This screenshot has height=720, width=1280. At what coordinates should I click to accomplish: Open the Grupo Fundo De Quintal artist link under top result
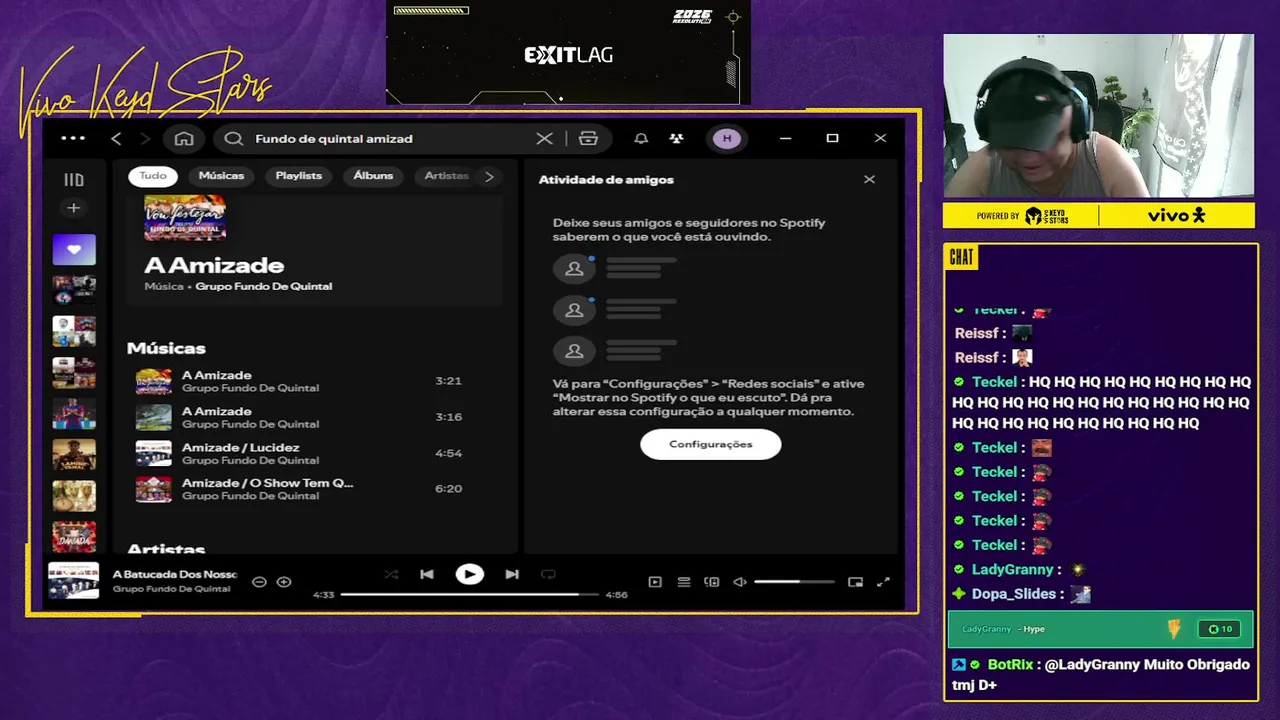tap(264, 286)
